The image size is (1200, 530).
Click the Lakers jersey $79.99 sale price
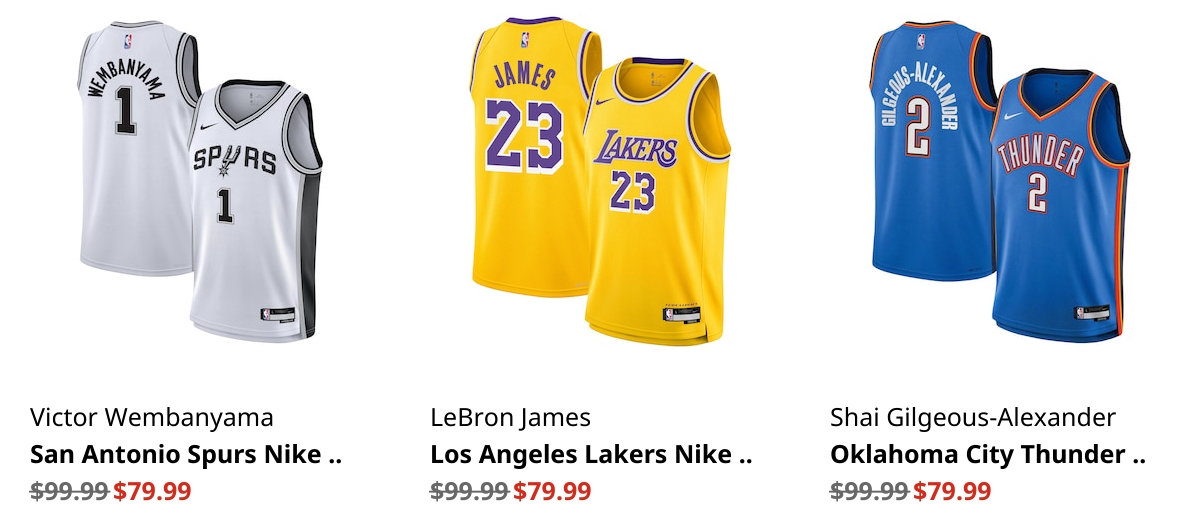click(x=552, y=491)
